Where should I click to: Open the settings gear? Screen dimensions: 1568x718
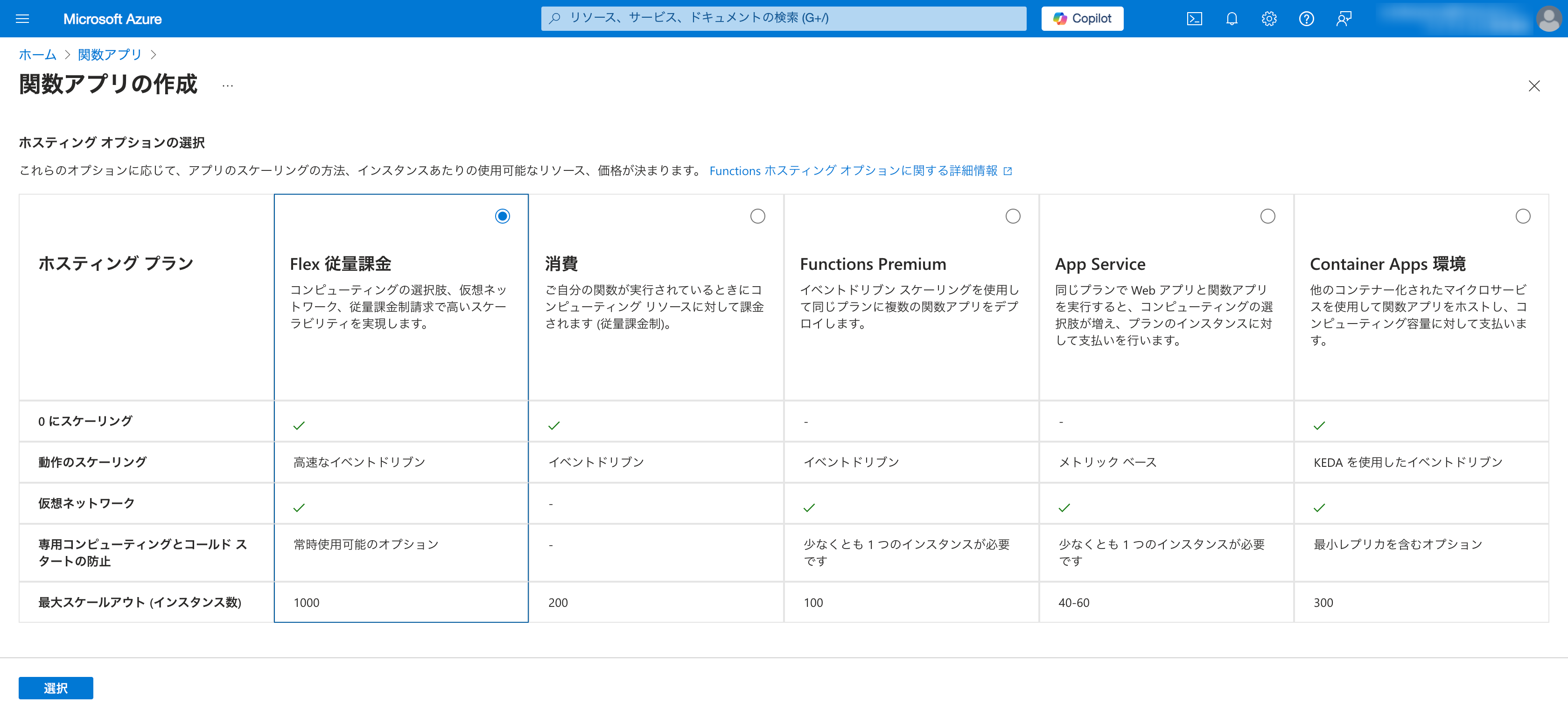coord(1268,18)
